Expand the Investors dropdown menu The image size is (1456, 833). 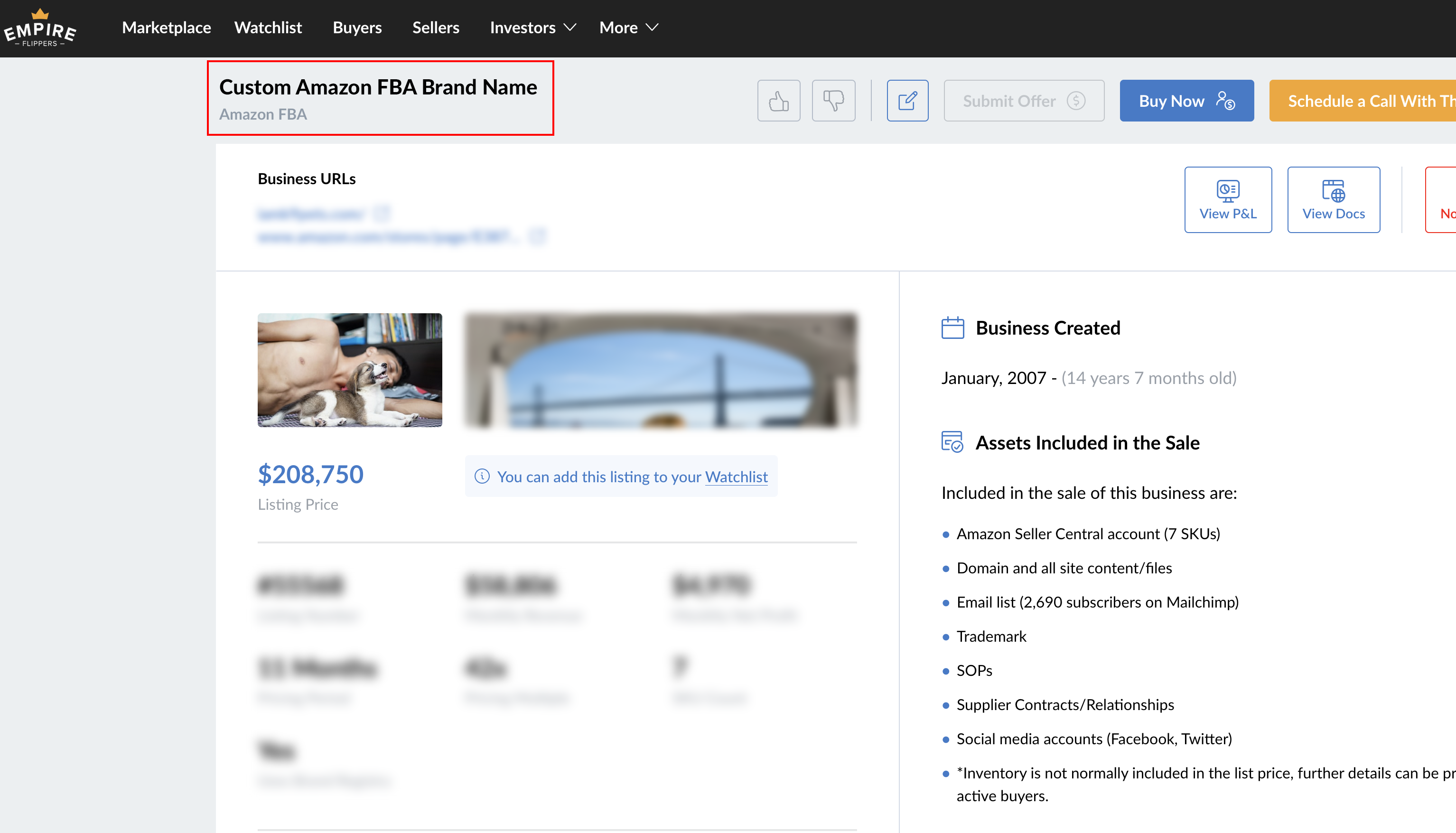(532, 28)
